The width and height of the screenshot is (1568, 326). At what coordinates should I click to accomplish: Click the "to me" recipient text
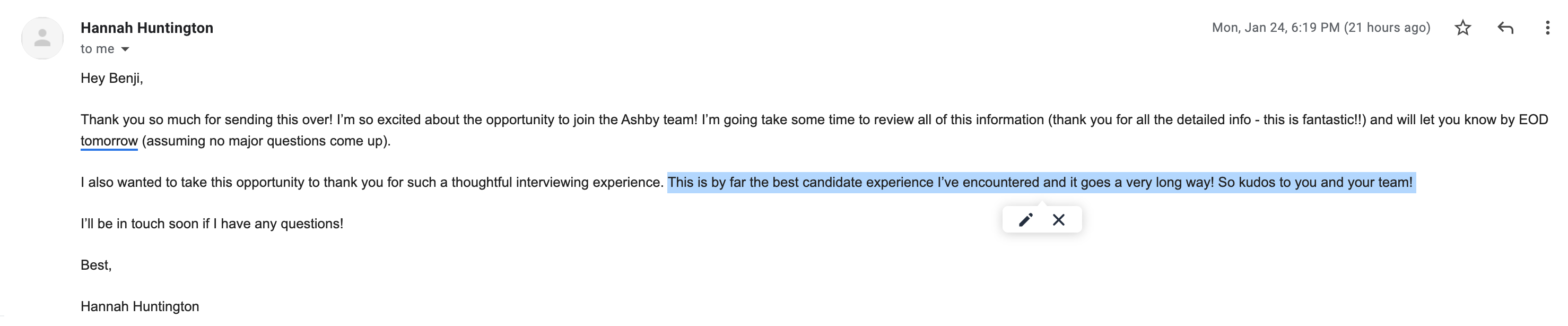[97, 49]
